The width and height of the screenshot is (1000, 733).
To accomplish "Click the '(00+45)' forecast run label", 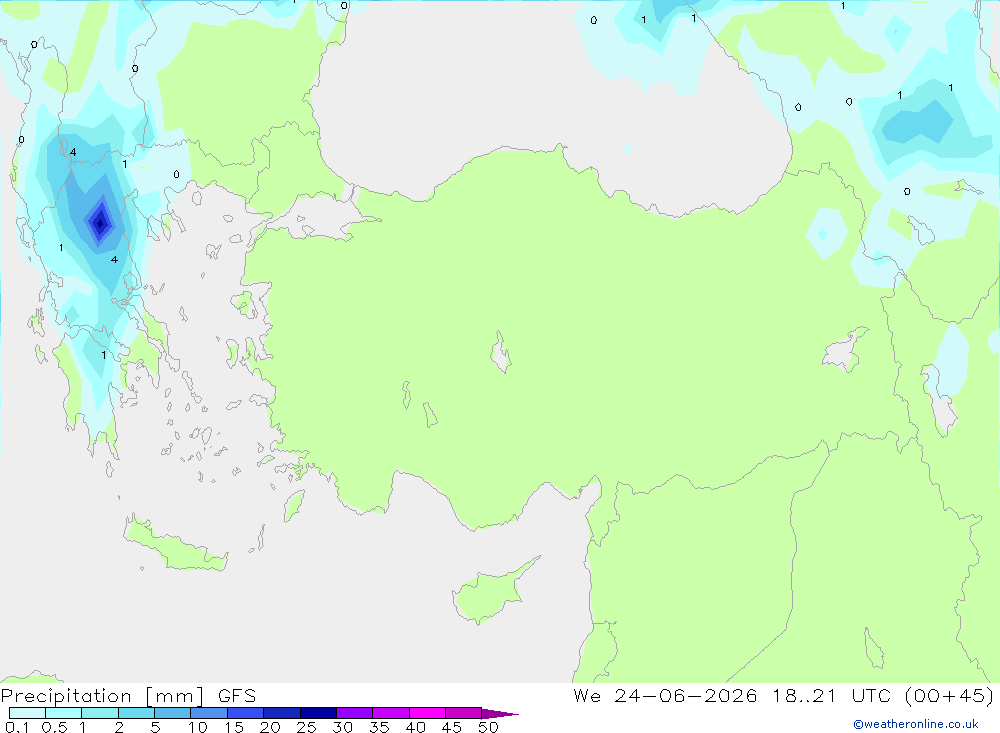I will [948, 695].
